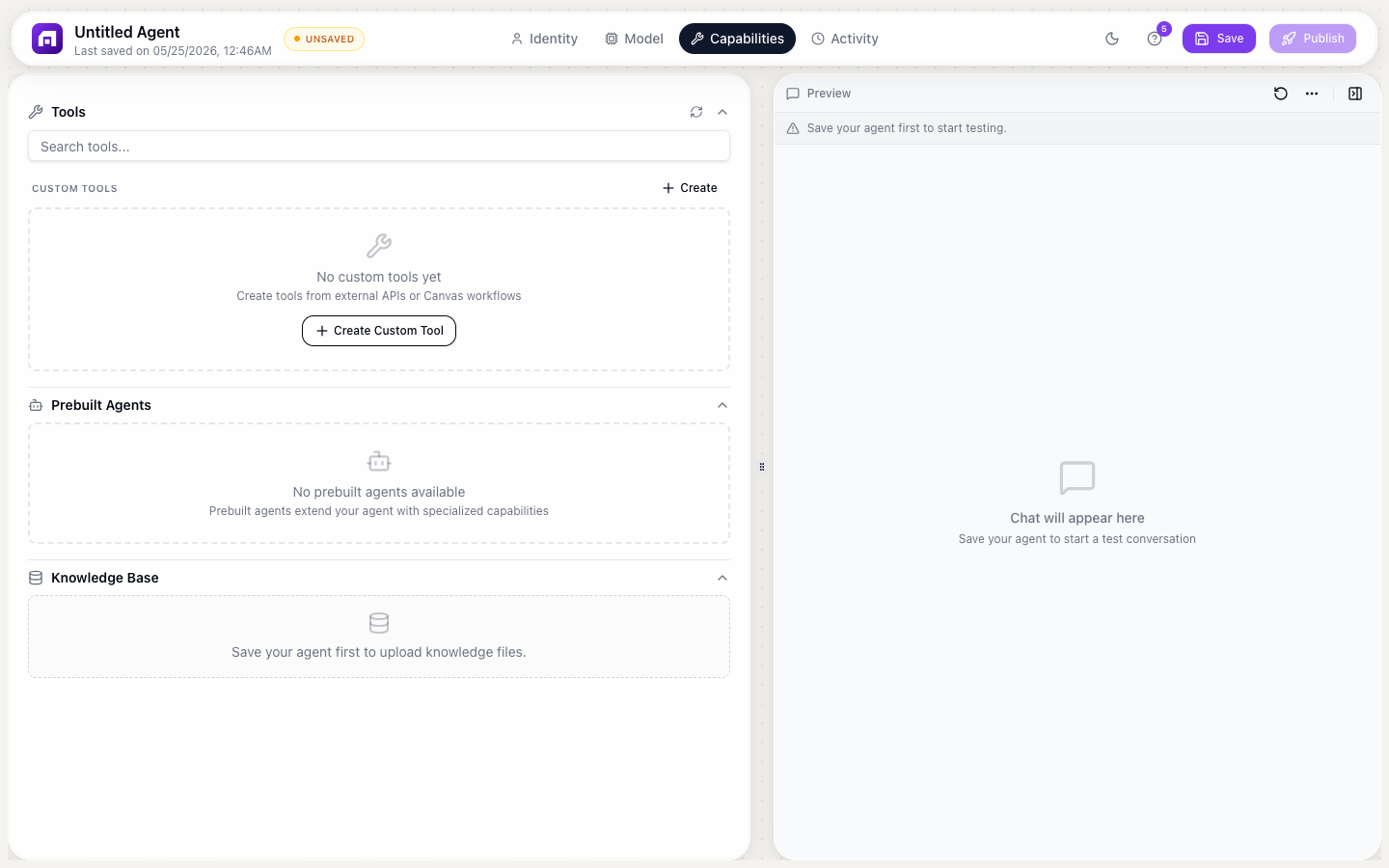Grab the panel divider handle
Viewport: 1389px width, 868px height.
[x=762, y=467]
